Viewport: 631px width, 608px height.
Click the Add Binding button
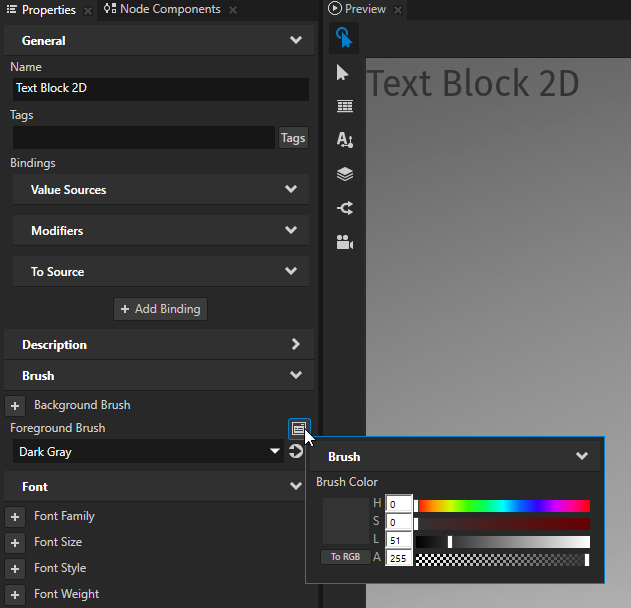[x=161, y=309]
